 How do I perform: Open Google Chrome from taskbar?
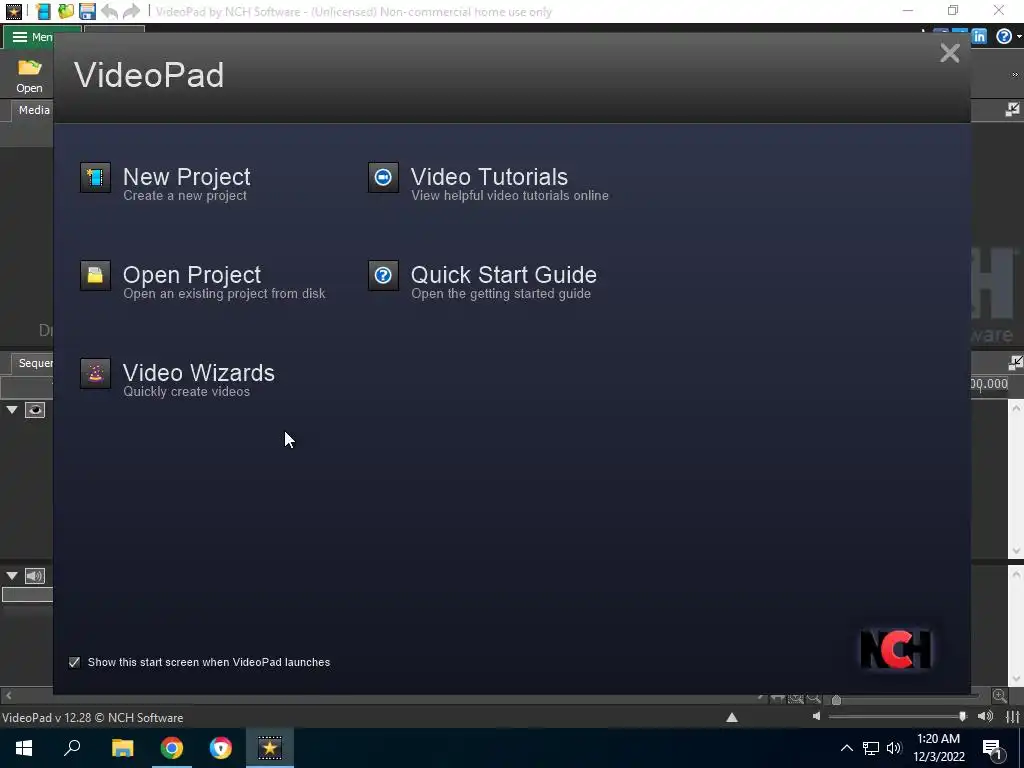[172, 748]
